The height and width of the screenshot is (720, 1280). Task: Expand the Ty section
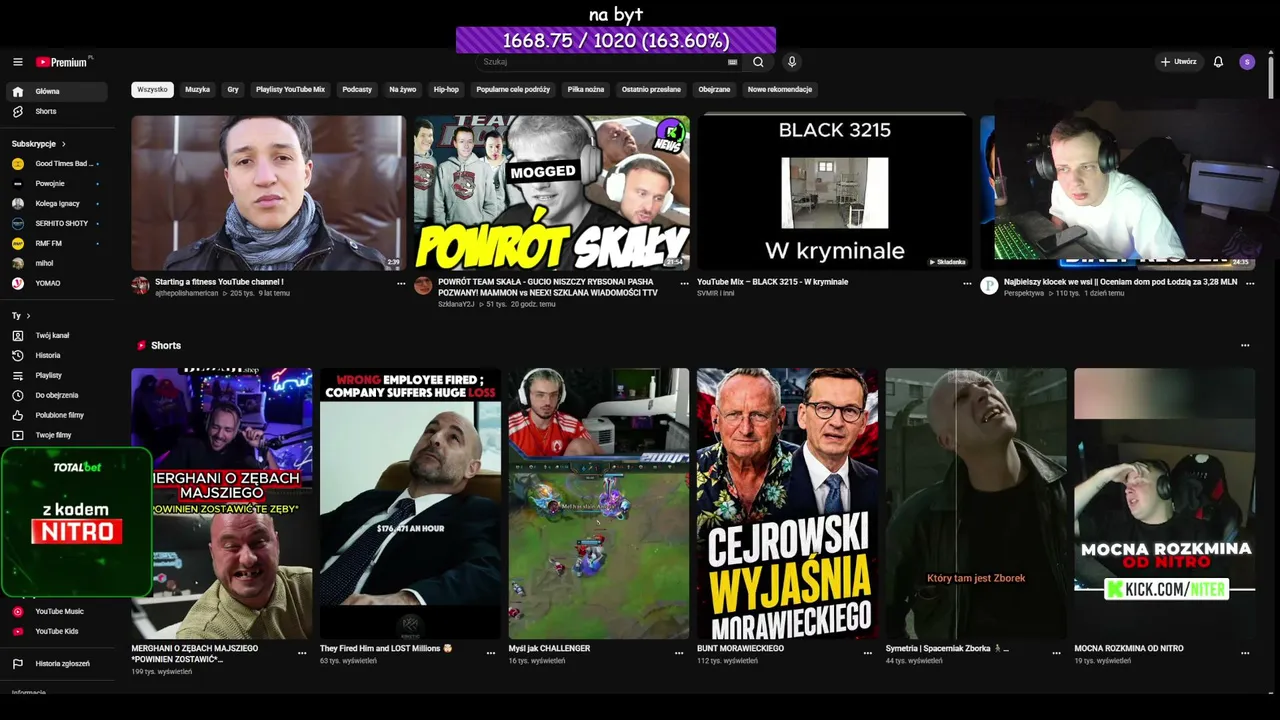point(21,316)
